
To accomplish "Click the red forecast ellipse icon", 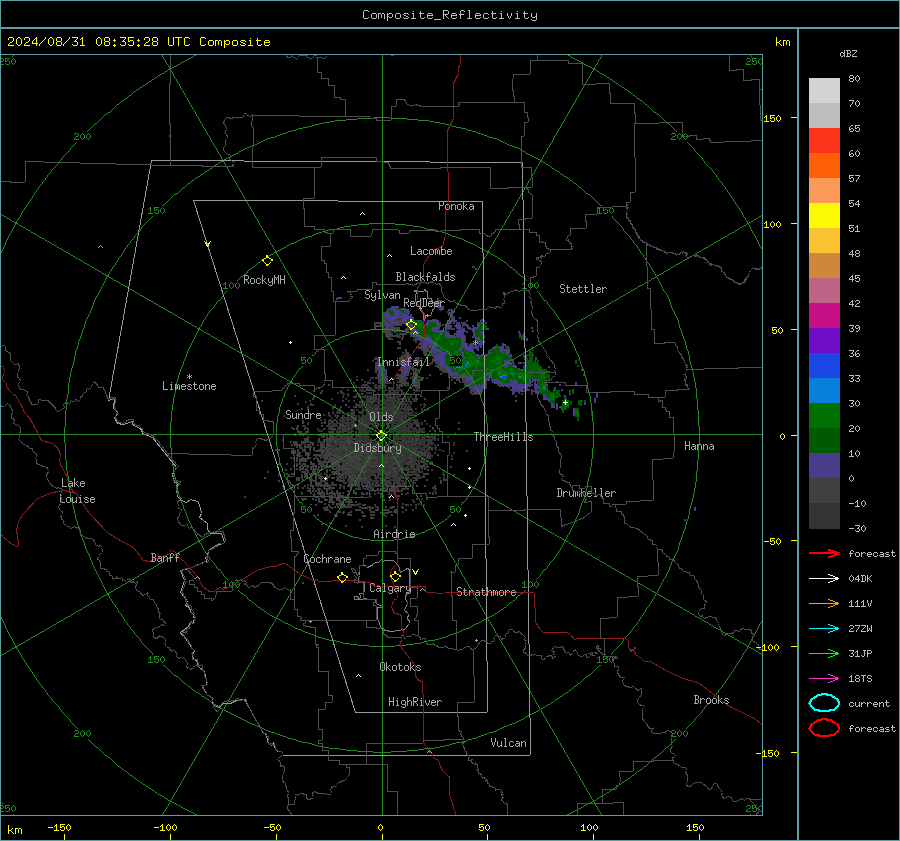I will point(824,728).
